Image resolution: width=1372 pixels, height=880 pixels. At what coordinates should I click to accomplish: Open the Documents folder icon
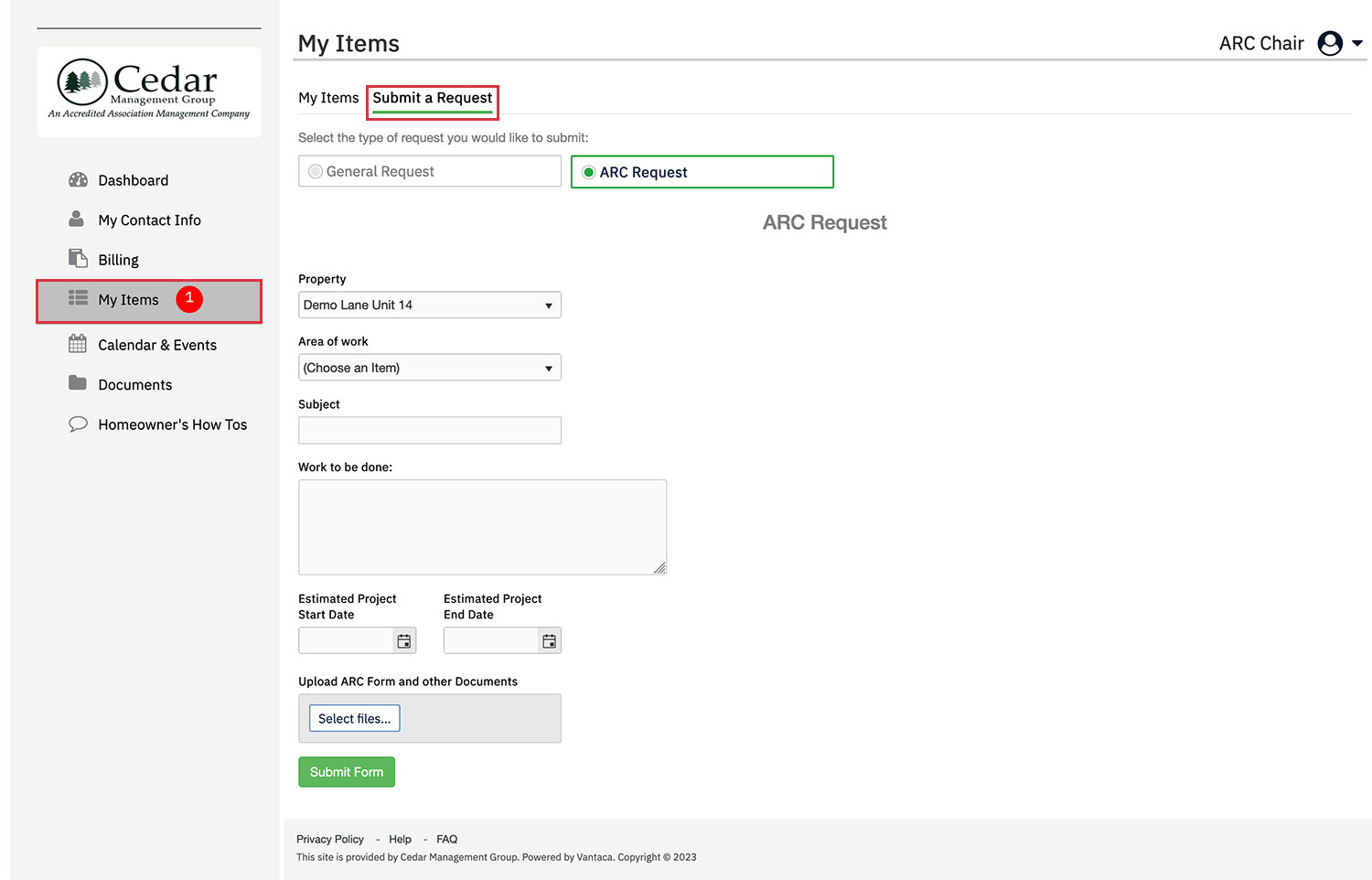tap(77, 383)
